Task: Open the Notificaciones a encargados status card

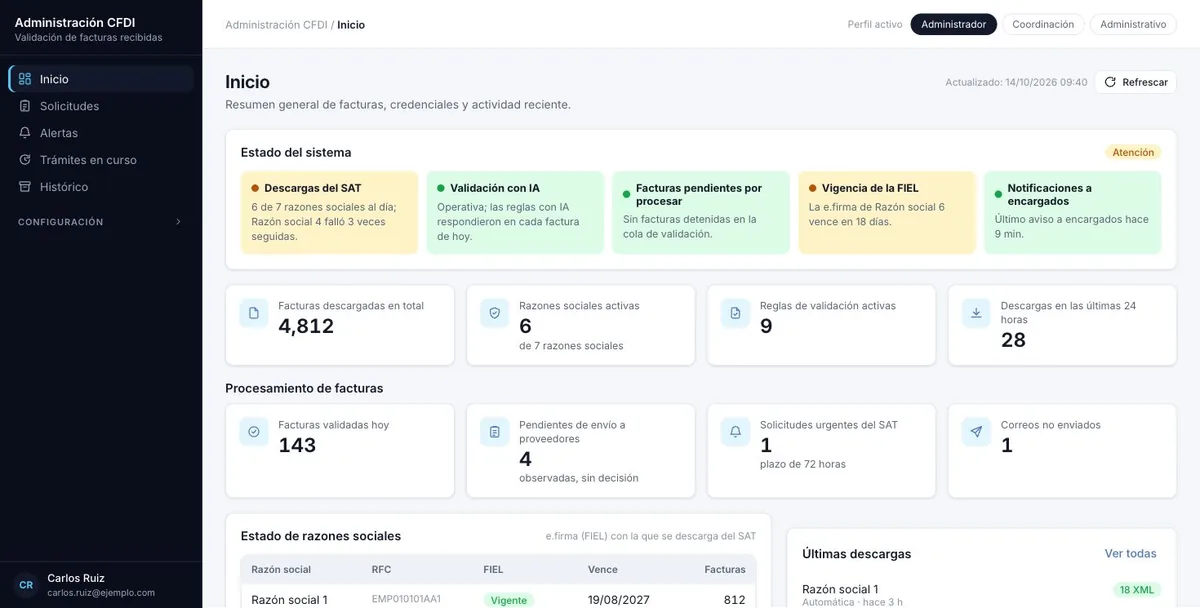Action: point(1073,212)
